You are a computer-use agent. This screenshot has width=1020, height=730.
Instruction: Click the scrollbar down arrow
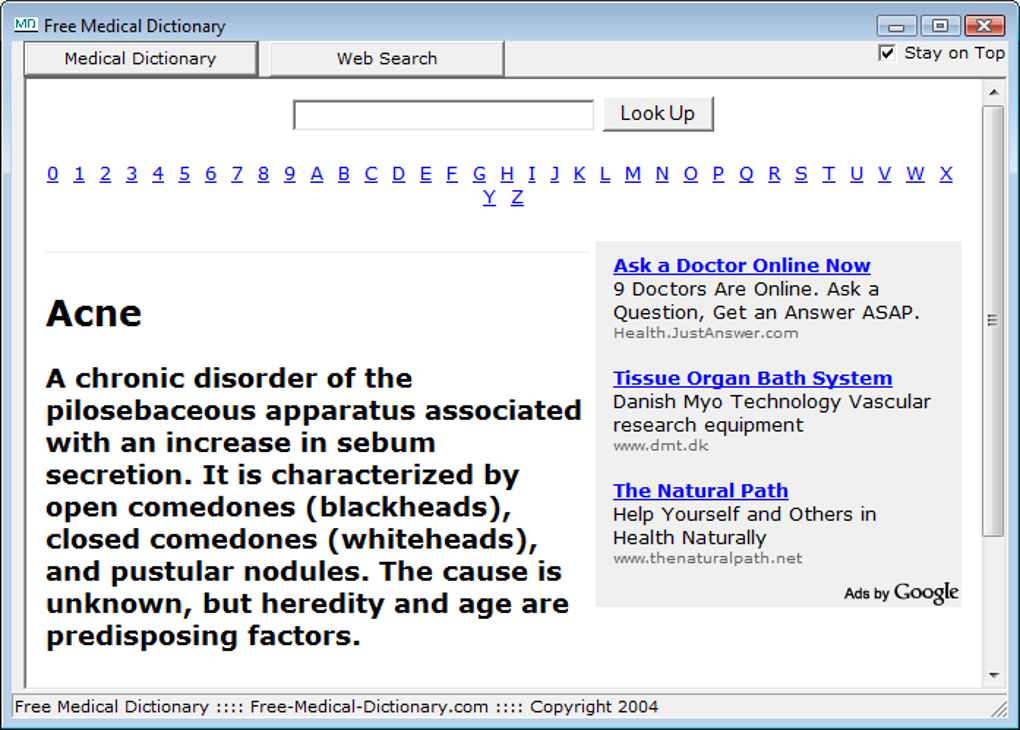[x=993, y=675]
